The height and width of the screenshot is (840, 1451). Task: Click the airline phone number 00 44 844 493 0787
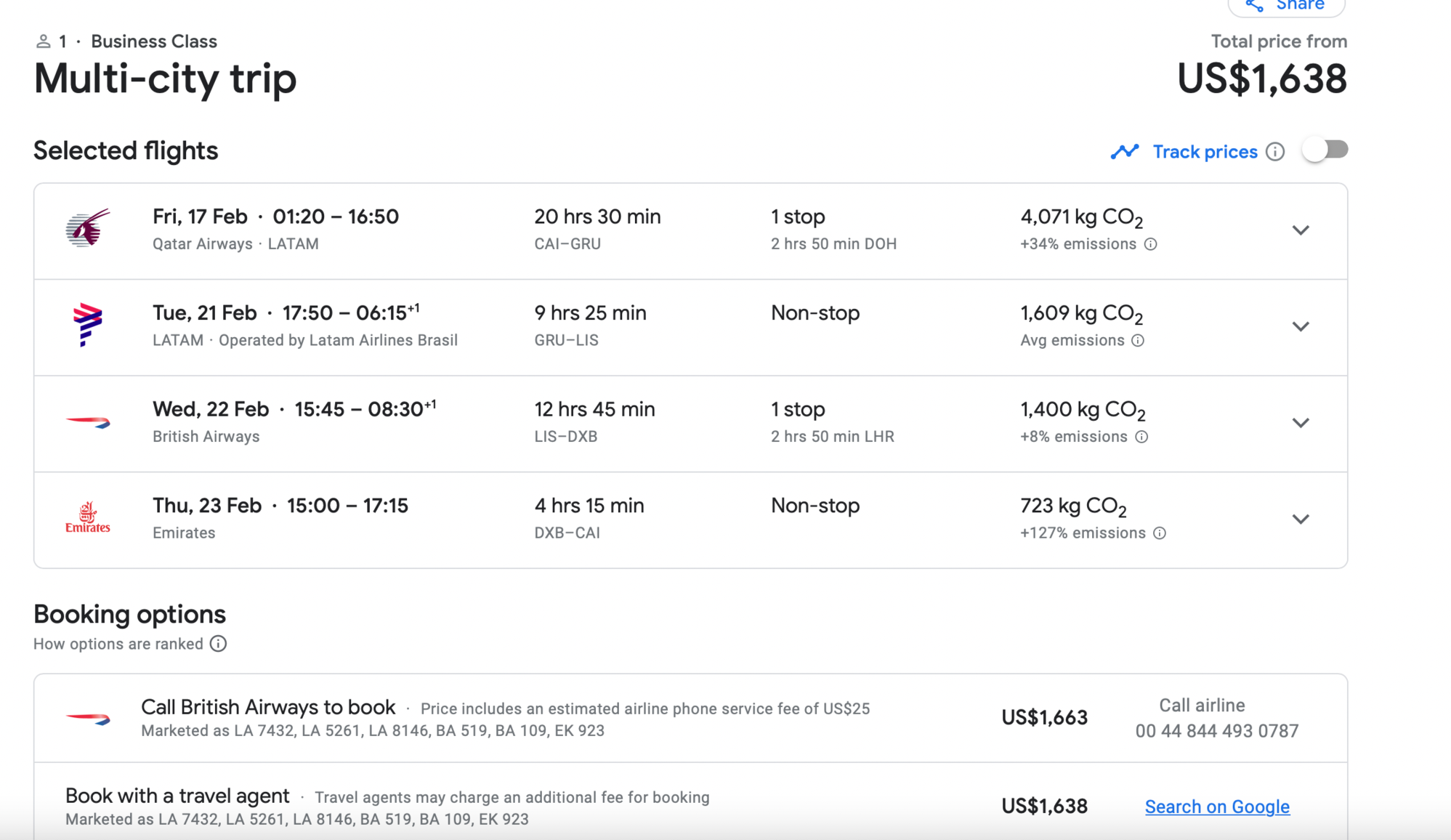(x=1216, y=731)
